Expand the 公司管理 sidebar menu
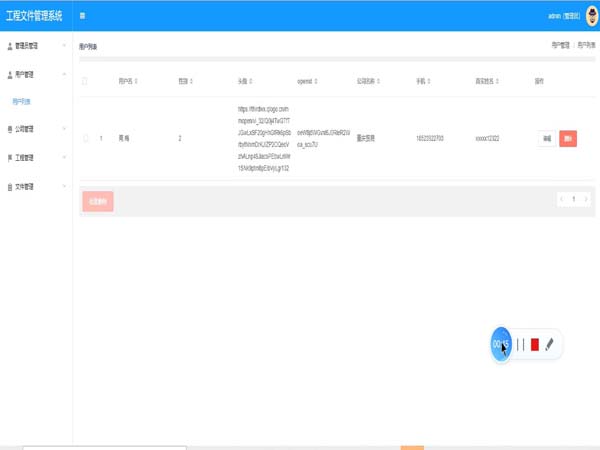The image size is (600, 450). point(34,129)
